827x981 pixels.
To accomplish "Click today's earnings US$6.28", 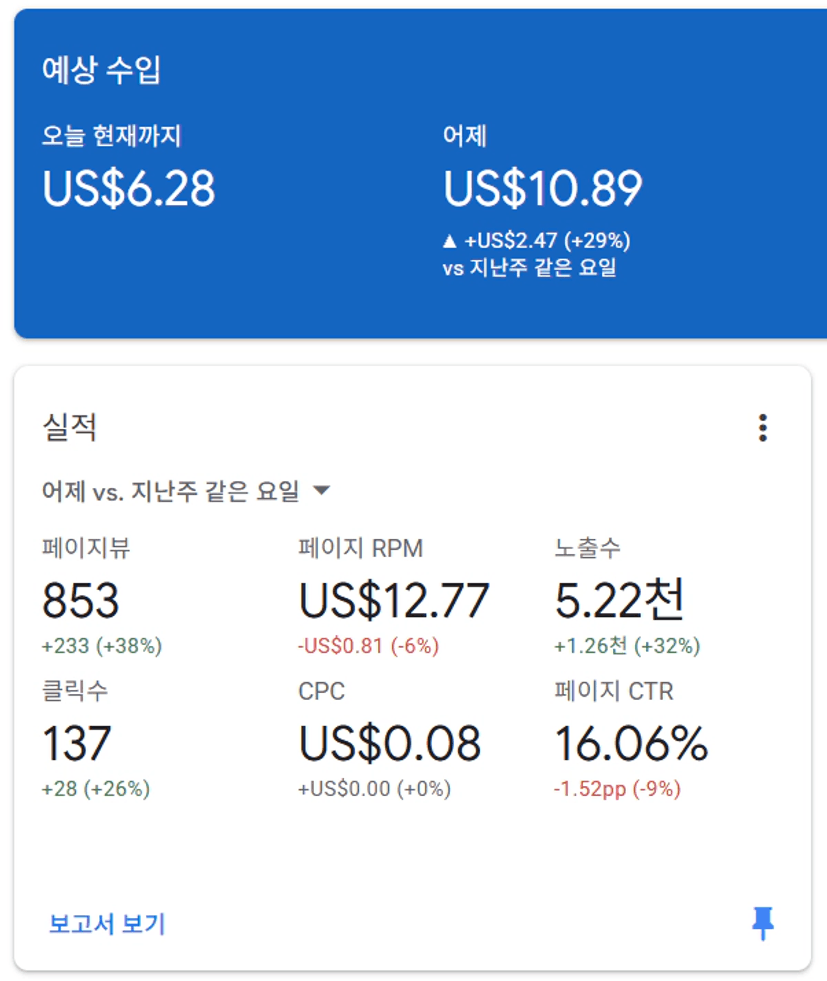I will pyautogui.click(x=129, y=188).
